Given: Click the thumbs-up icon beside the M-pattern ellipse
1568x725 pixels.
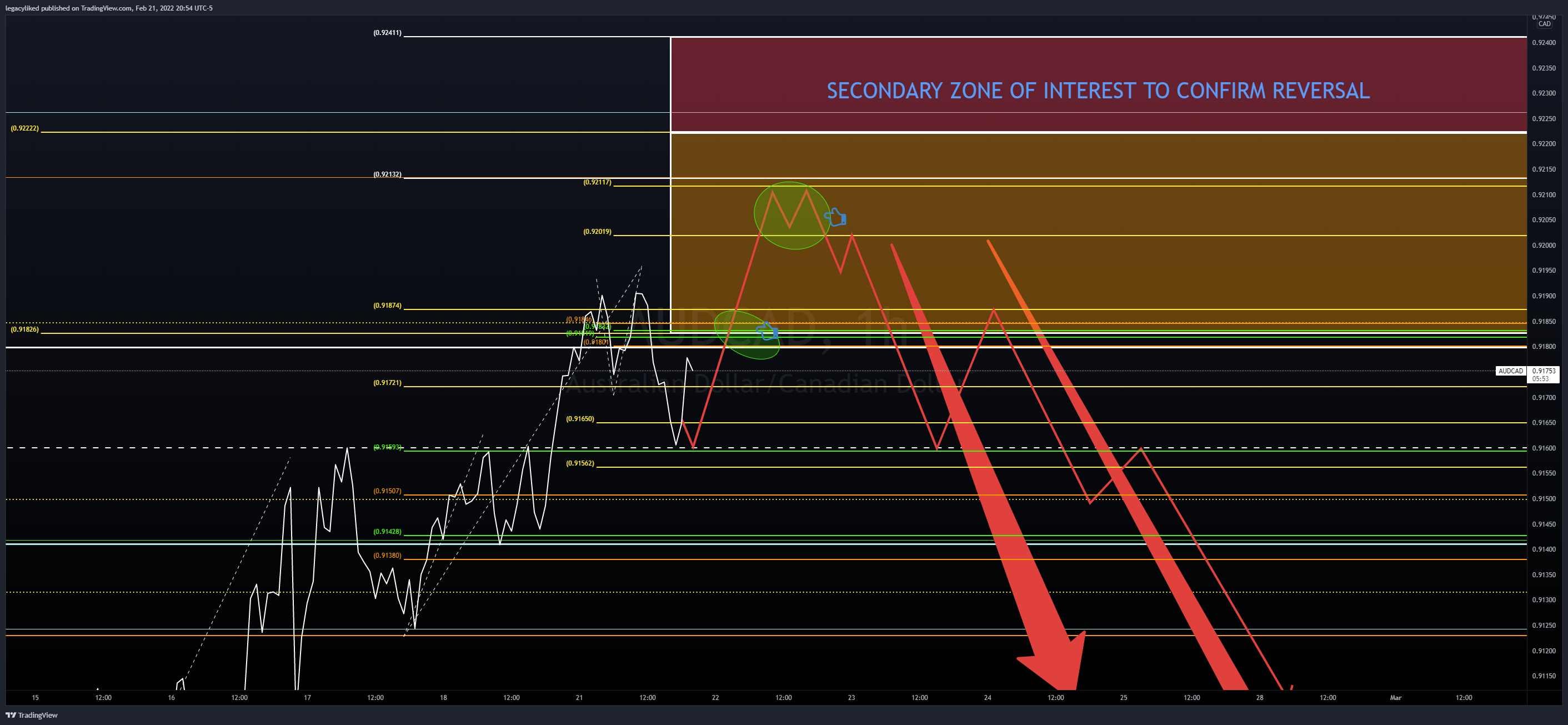Looking at the screenshot, I should pyautogui.click(x=835, y=217).
